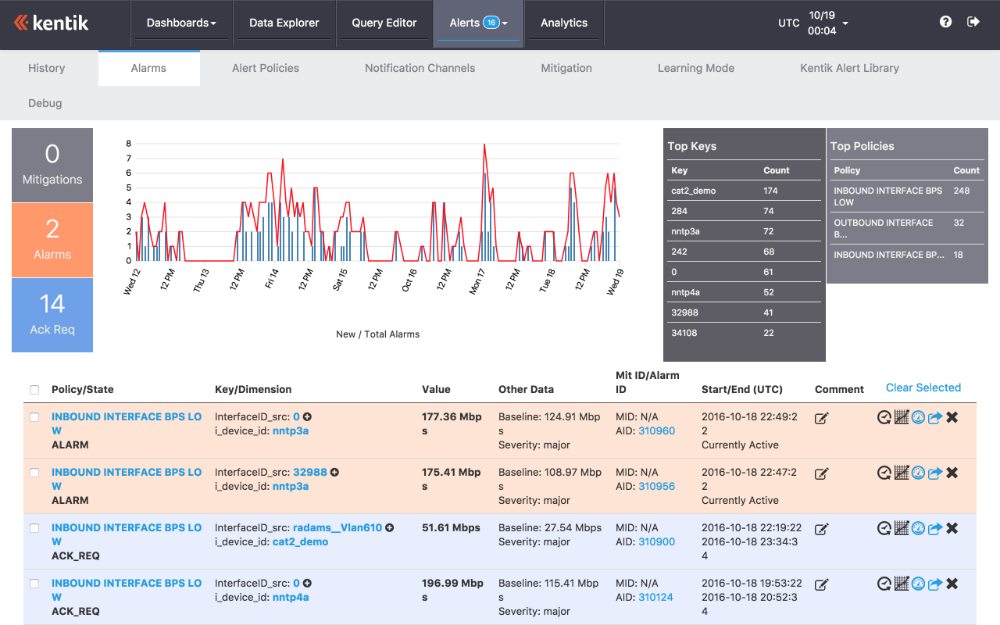Image resolution: width=1000 pixels, height=625 pixels.
Task: Open history clock icon for alarm 310956
Action: pyautogui.click(x=884, y=473)
